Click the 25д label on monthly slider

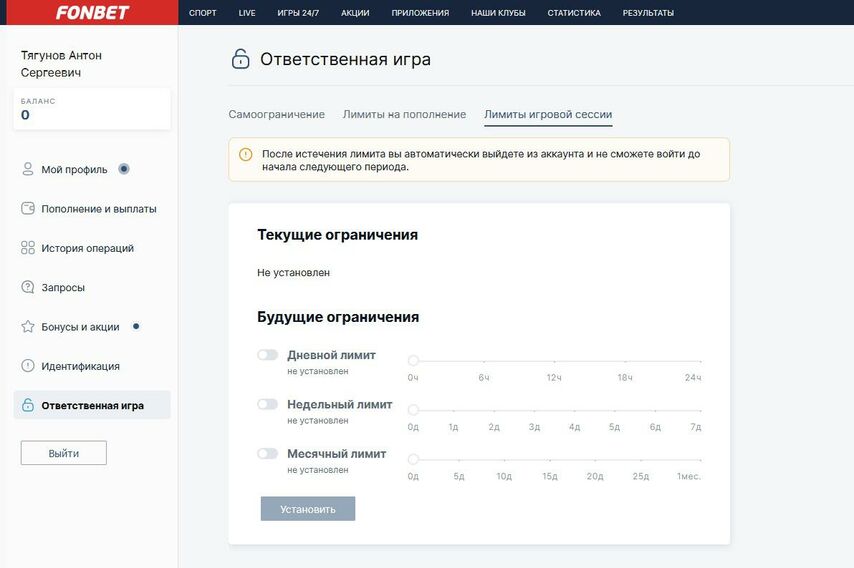click(640, 476)
